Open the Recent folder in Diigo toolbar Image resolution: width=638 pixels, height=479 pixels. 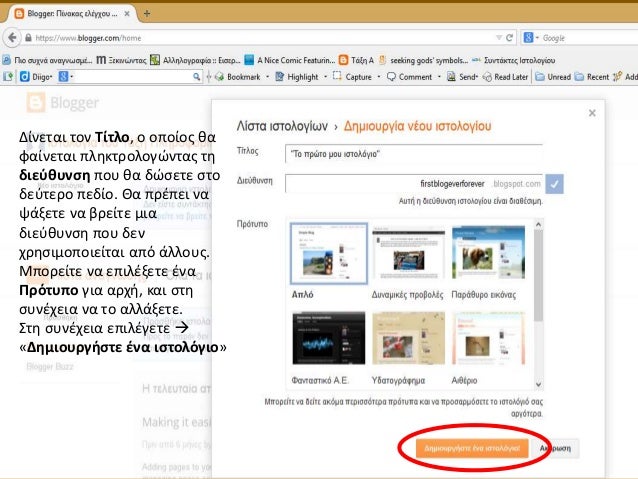coord(592,77)
